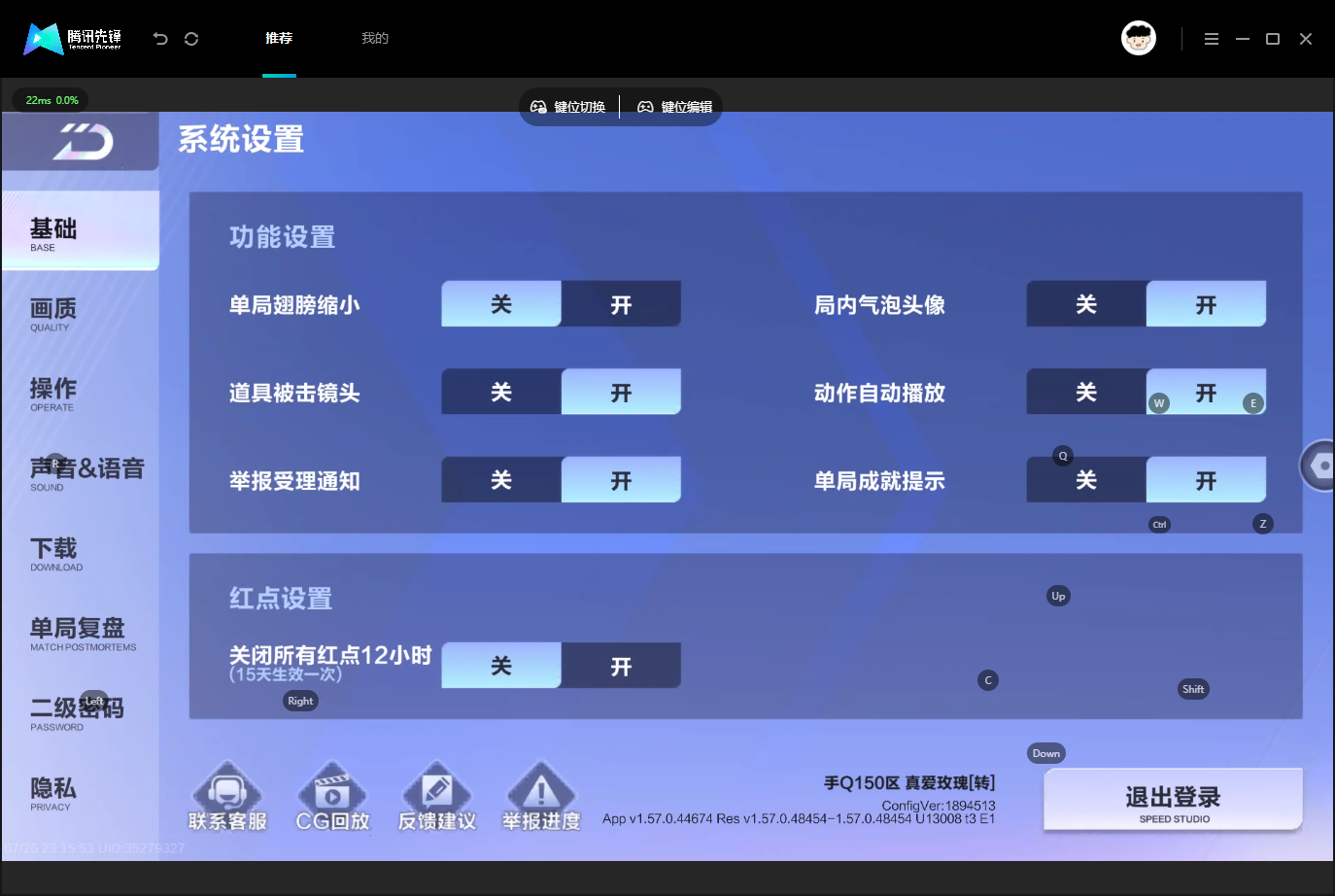Viewport: 1335px width, 896px height.
Task: Click the game logo above the sidebar
Action: [x=83, y=142]
